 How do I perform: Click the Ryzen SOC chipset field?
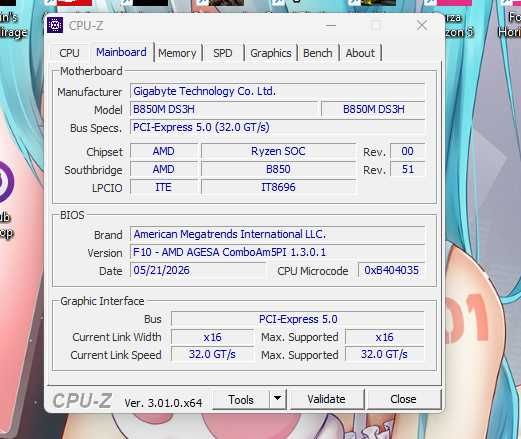pos(278,151)
